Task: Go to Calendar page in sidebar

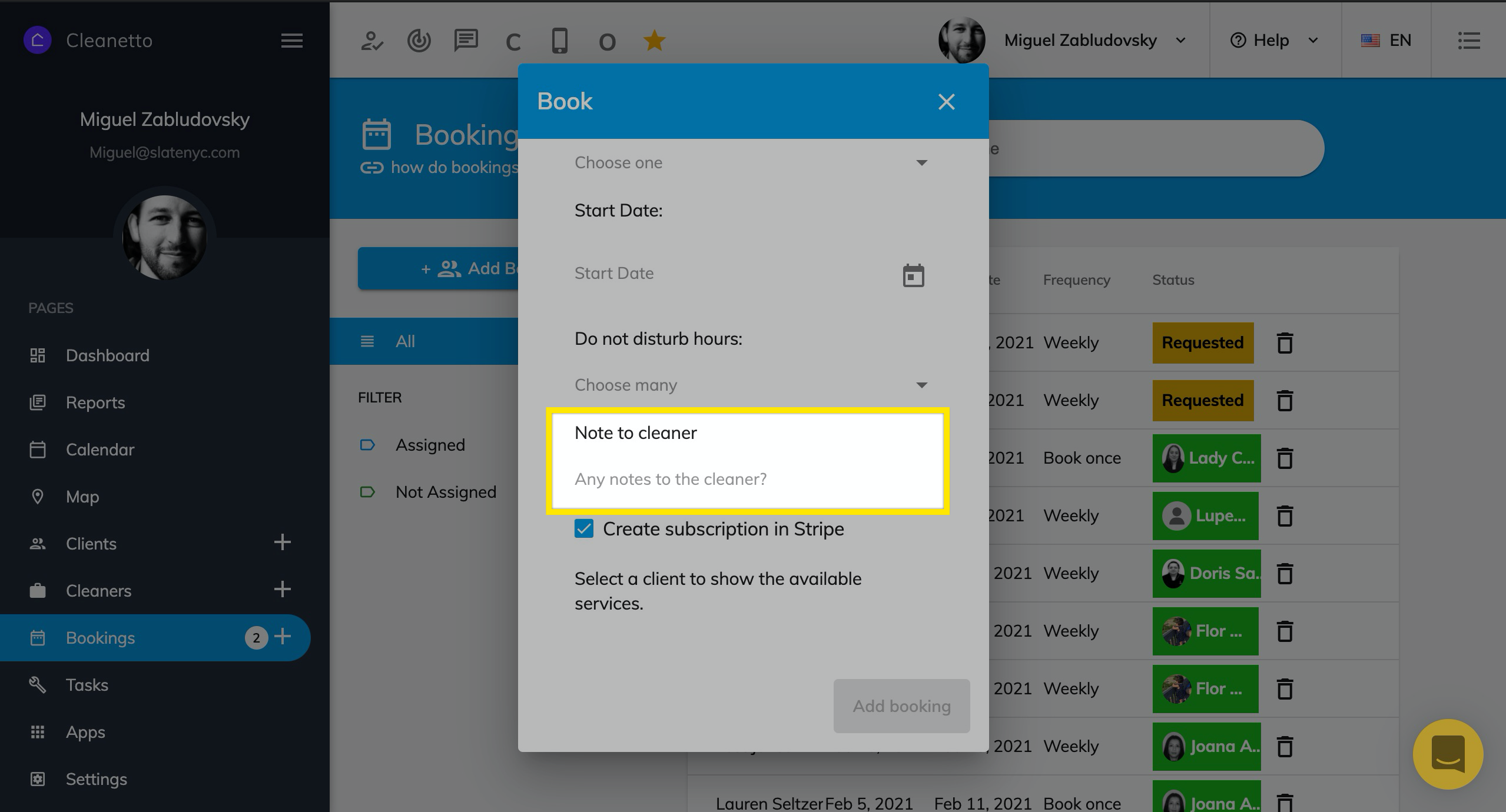Action: (x=100, y=450)
